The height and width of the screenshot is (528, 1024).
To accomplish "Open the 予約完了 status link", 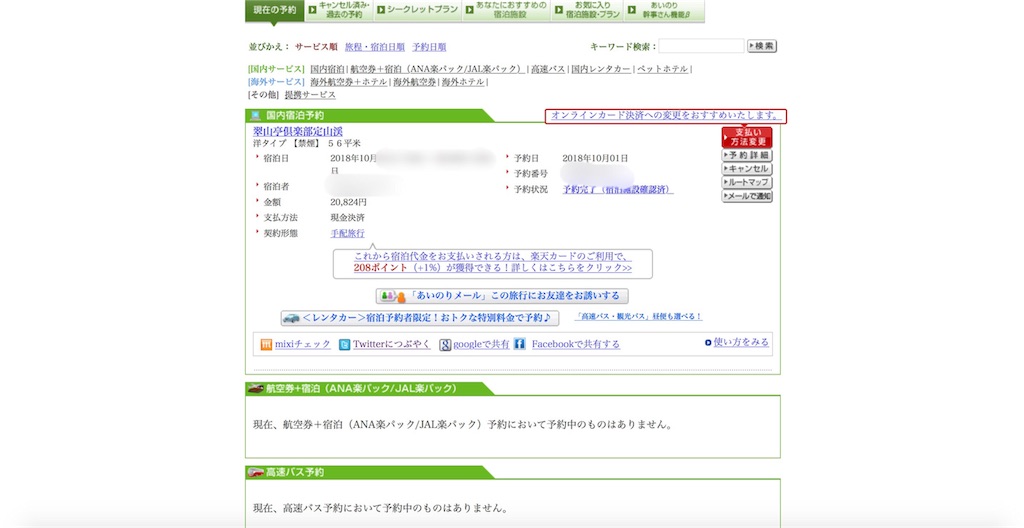I will (617, 190).
